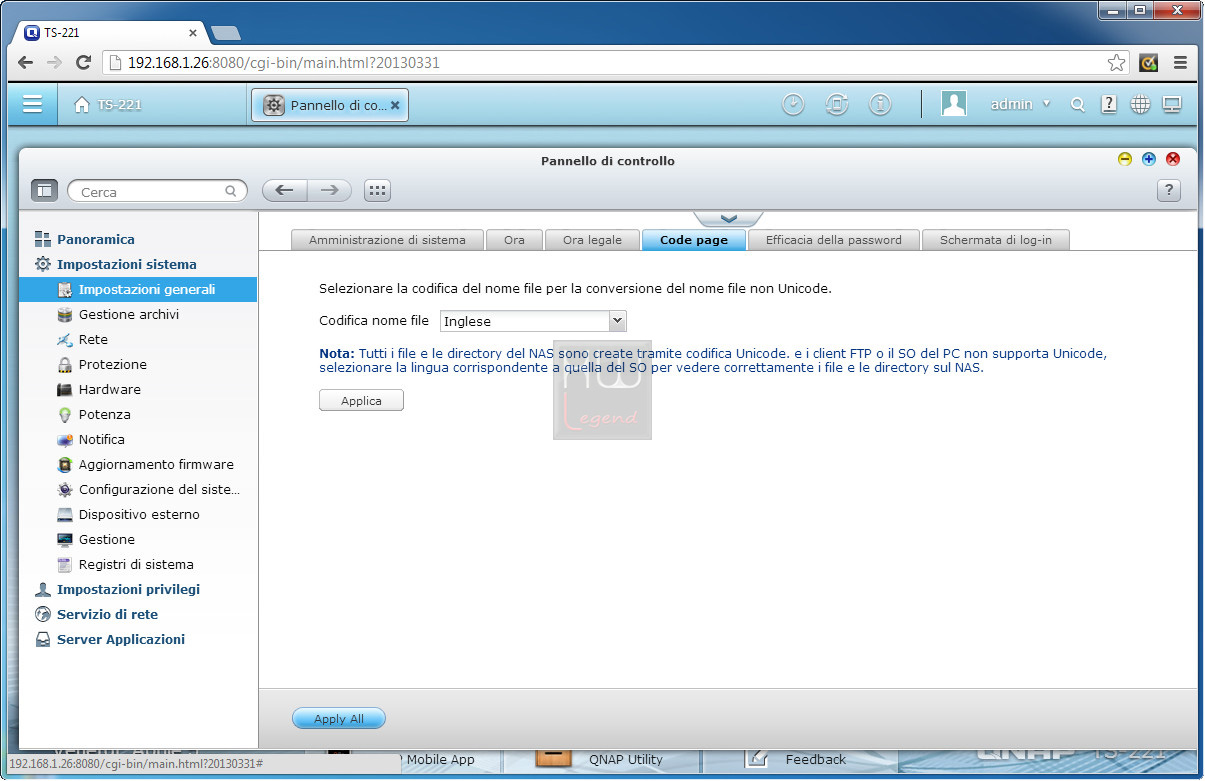Image resolution: width=1205 pixels, height=781 pixels.
Task: Switch to Amministrazione di sistema tab
Action: pos(387,240)
